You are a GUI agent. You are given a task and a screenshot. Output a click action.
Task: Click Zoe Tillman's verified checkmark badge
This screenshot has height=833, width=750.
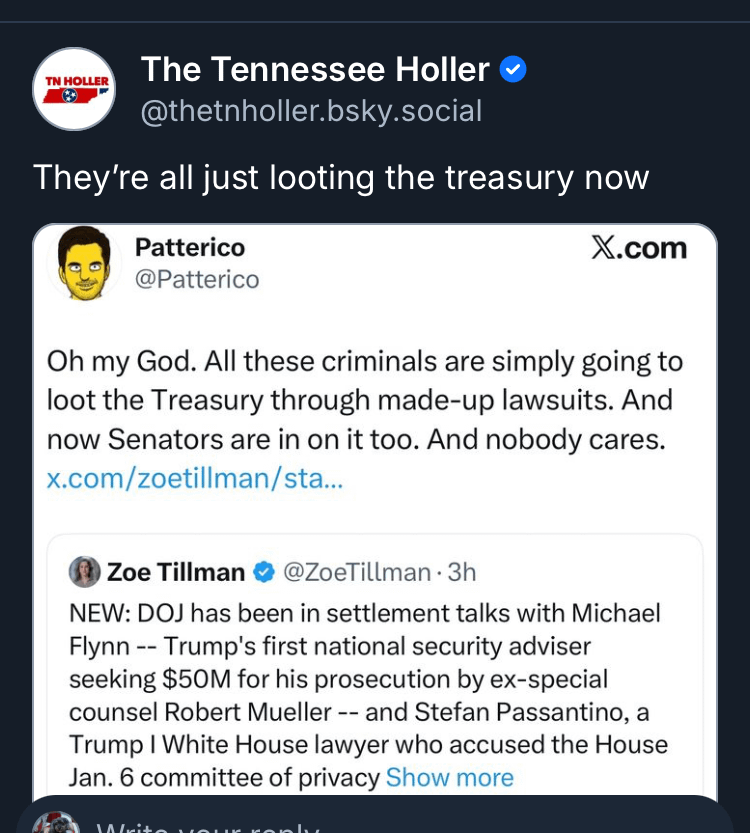coord(264,572)
